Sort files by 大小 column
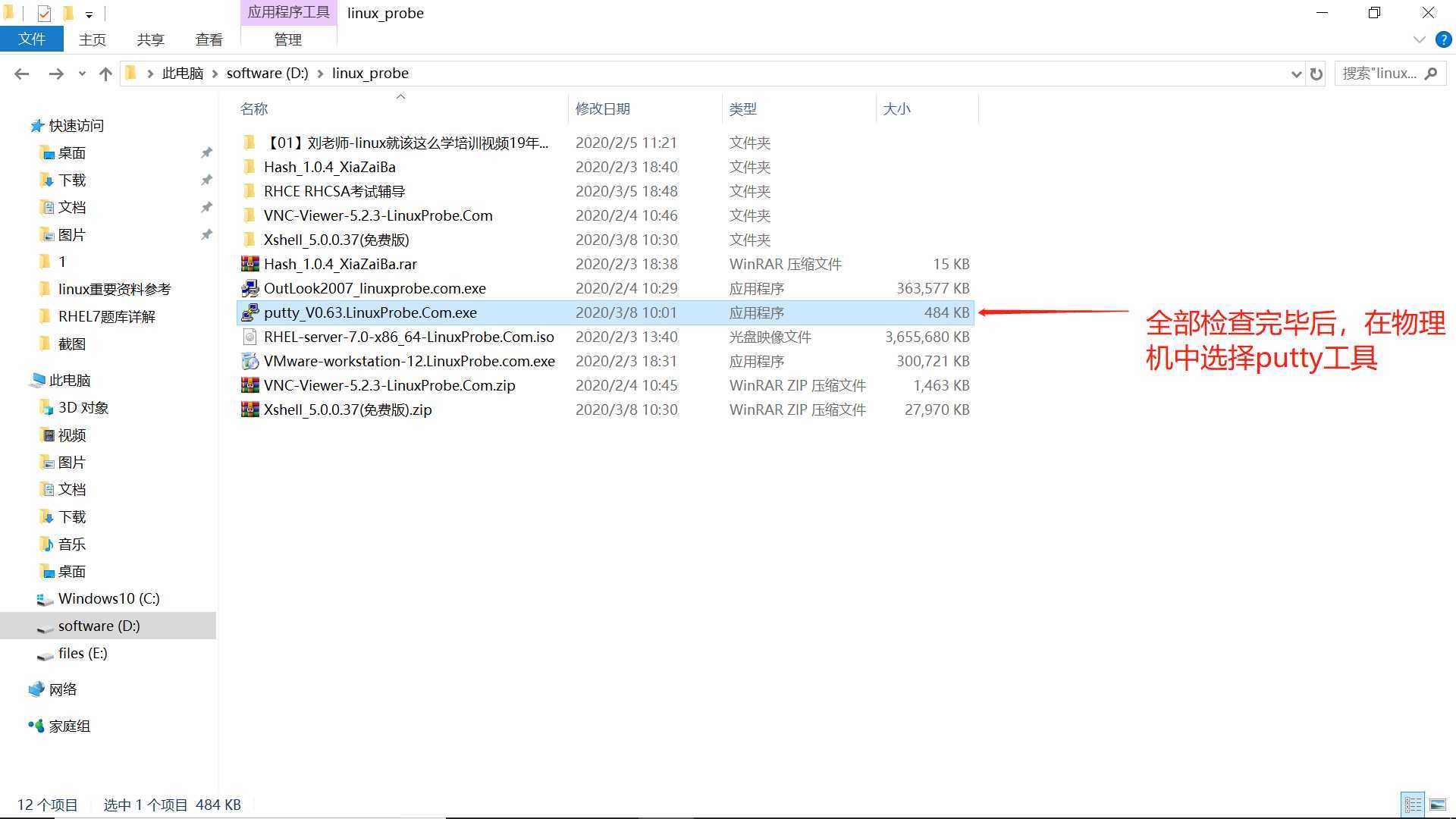 point(897,108)
